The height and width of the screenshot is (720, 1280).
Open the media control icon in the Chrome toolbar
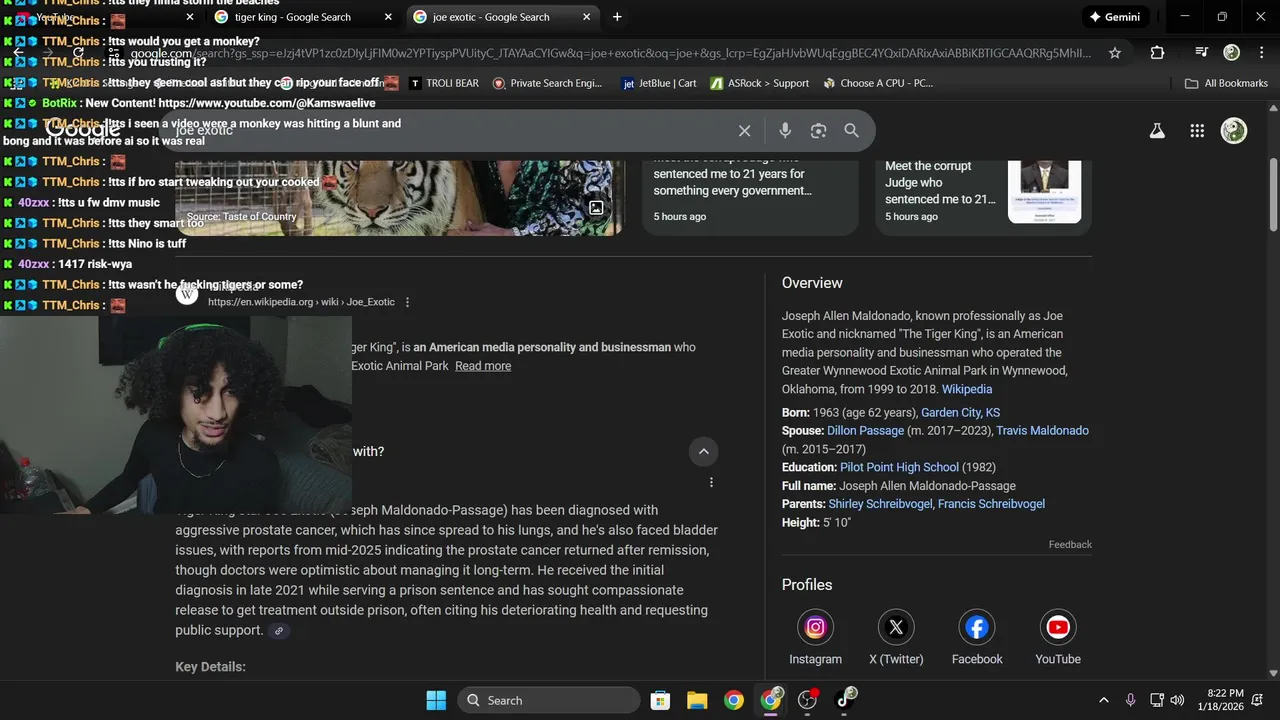(1202, 53)
